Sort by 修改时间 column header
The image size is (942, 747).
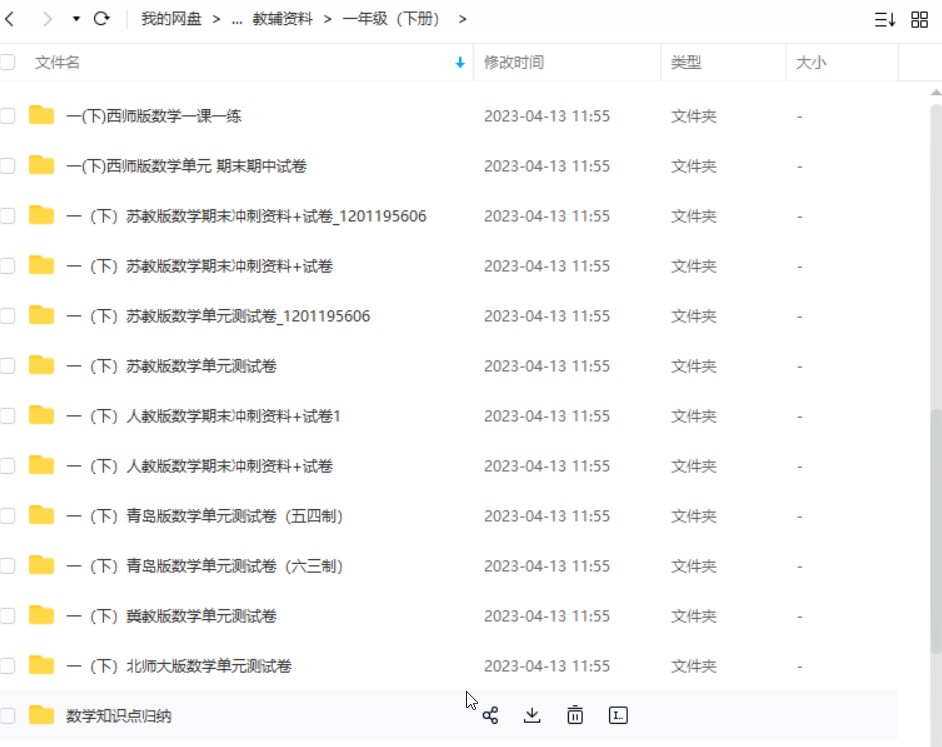514,63
